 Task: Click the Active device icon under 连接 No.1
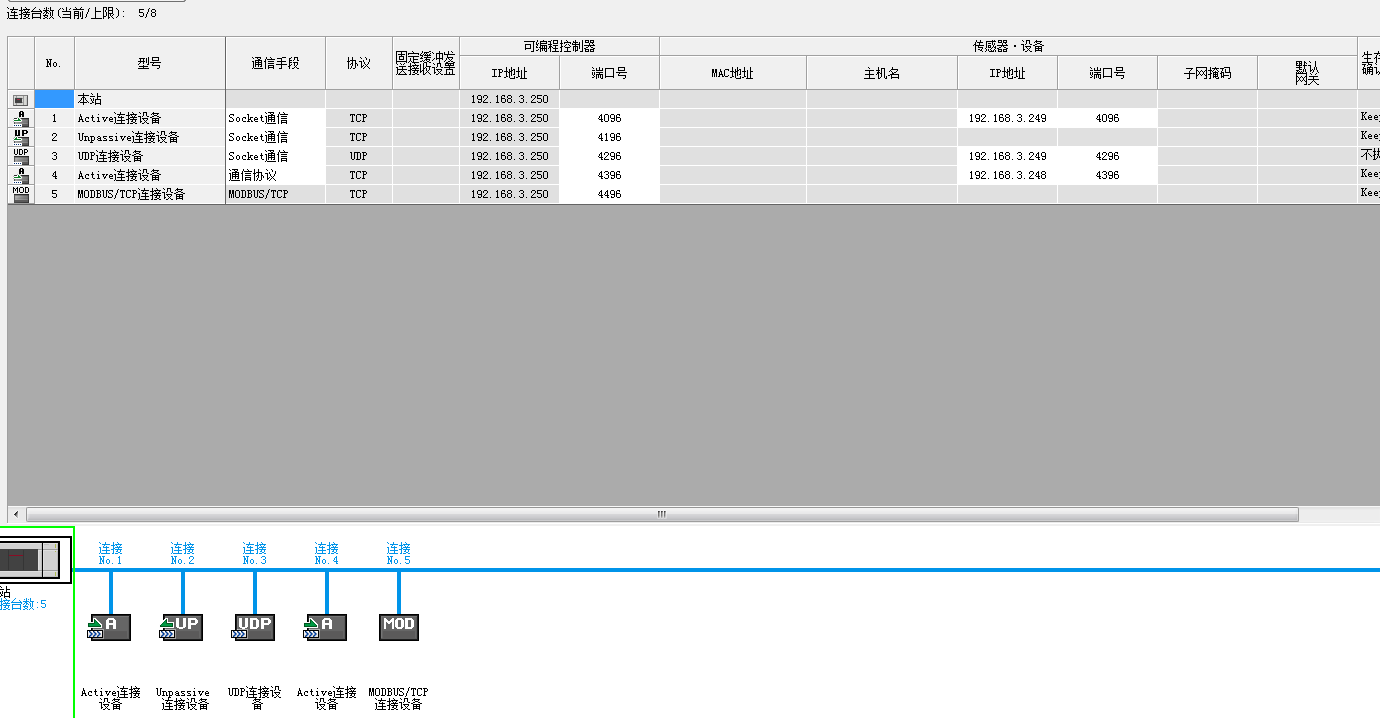110,627
